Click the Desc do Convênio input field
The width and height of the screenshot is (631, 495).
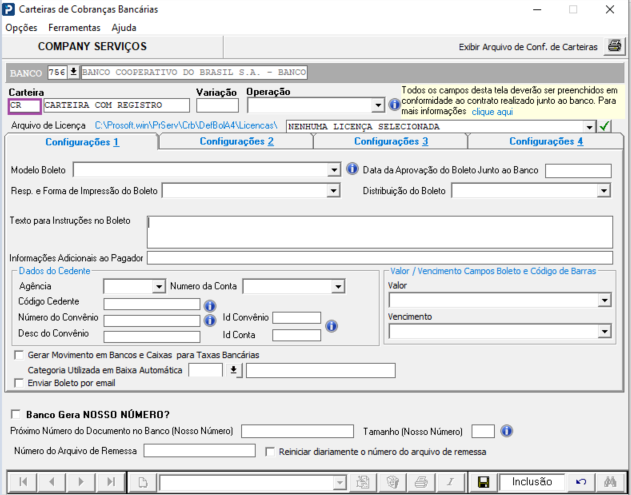click(152, 336)
